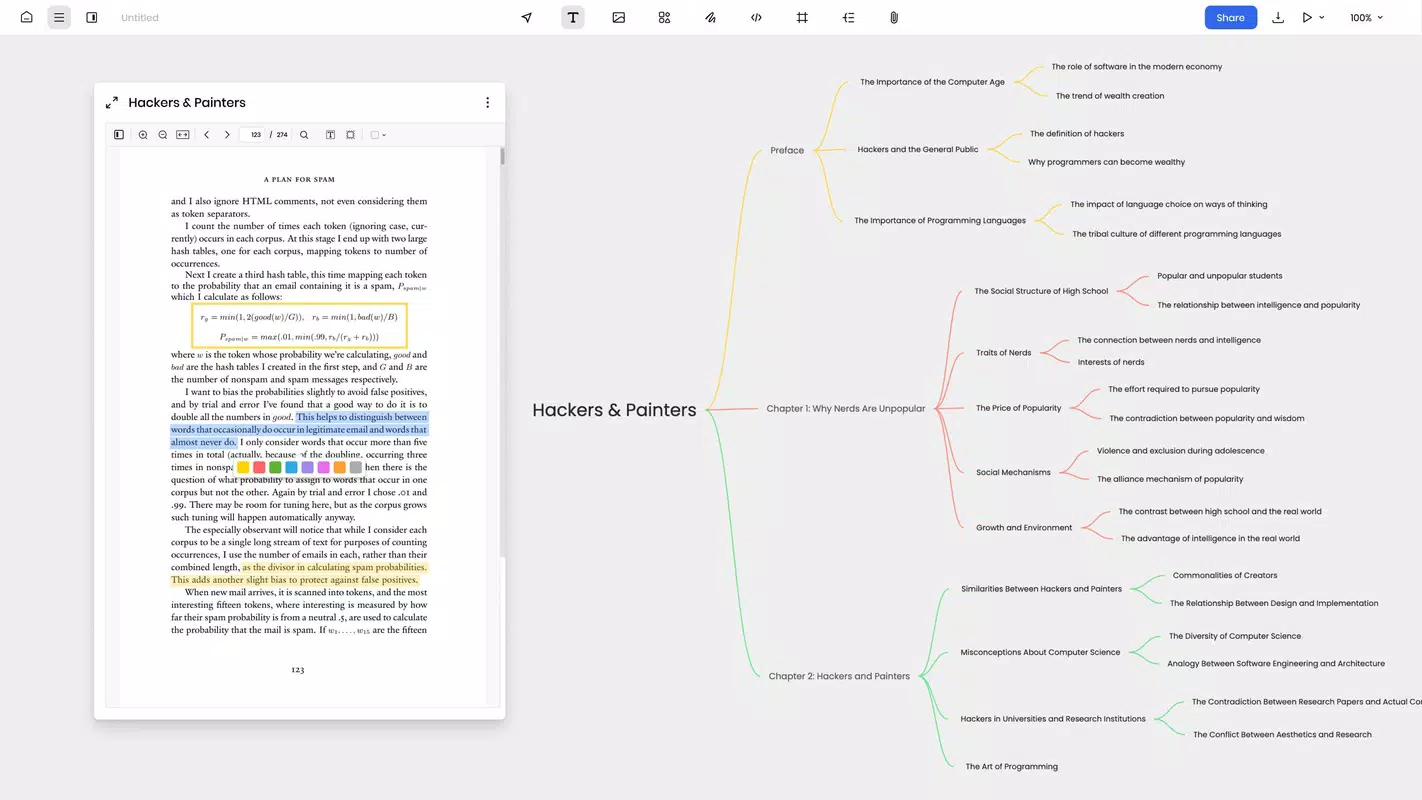Screen dimensions: 1422x800
Task: Click the blue highlighted 'This helps to distinguish' passage
Action: coord(299,429)
